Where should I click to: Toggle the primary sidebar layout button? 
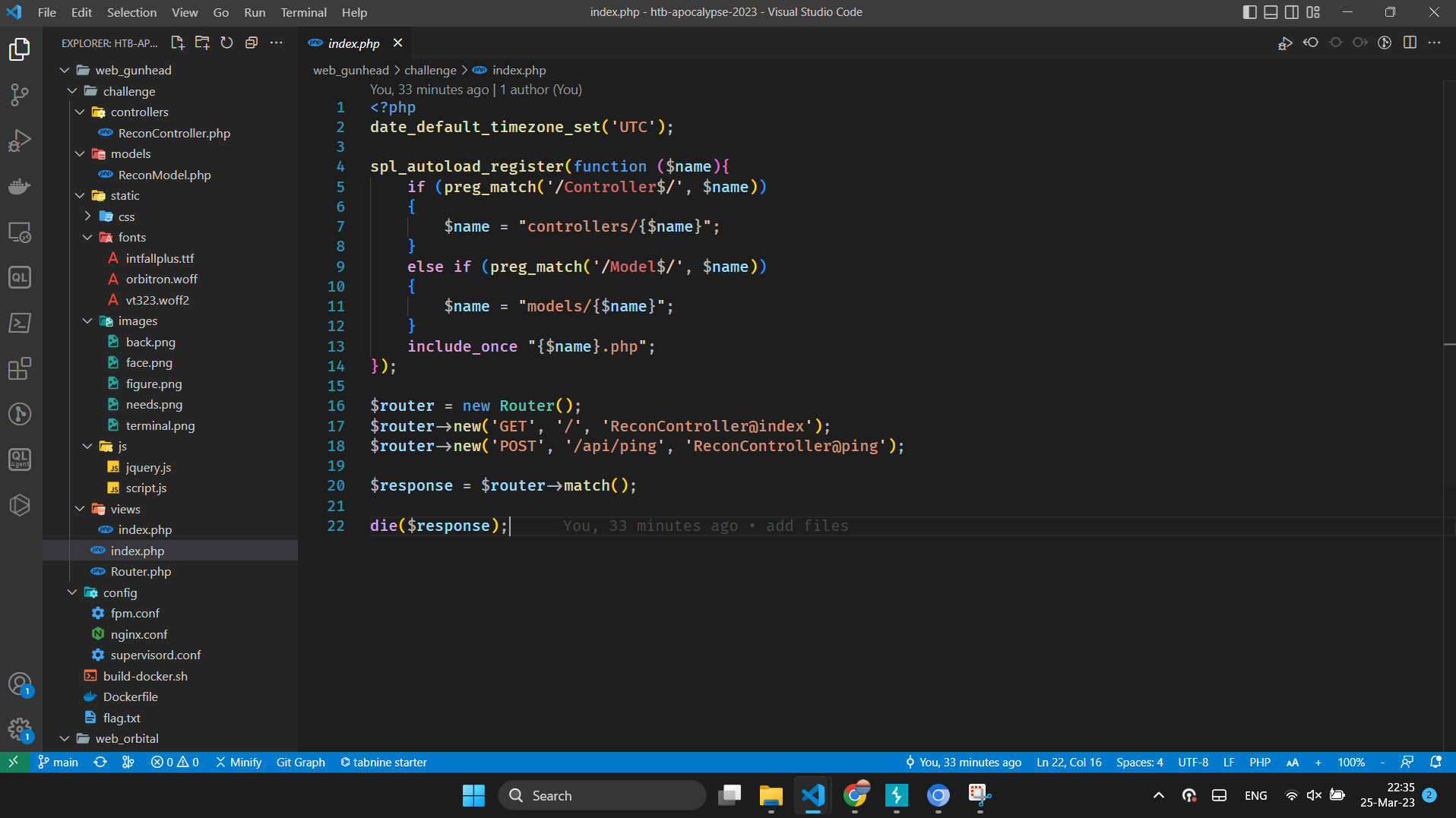tap(1249, 12)
